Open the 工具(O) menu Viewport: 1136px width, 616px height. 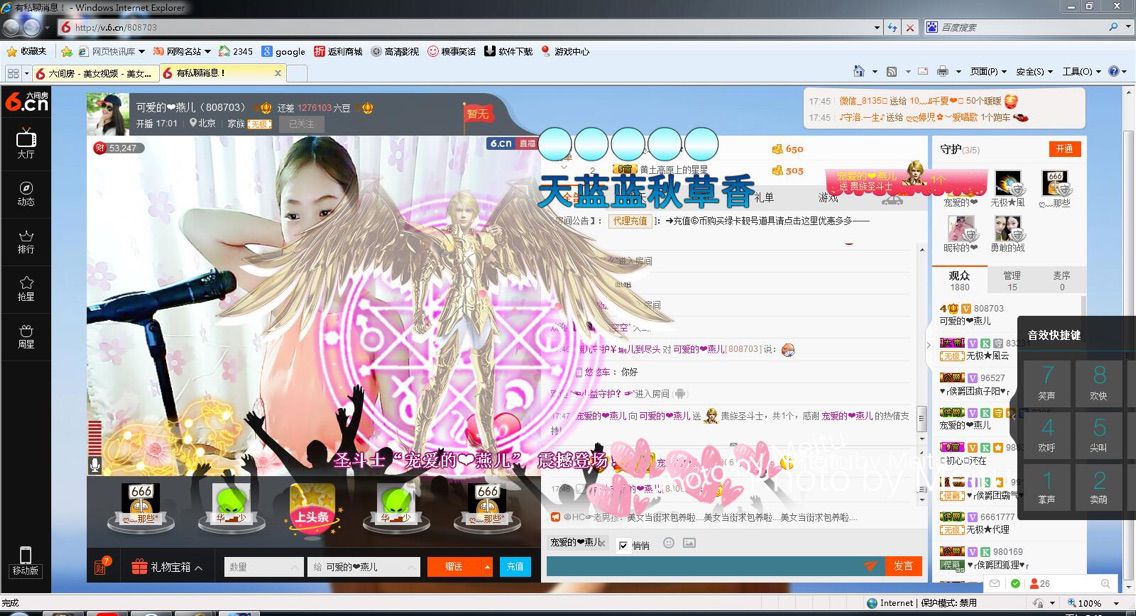[1081, 71]
